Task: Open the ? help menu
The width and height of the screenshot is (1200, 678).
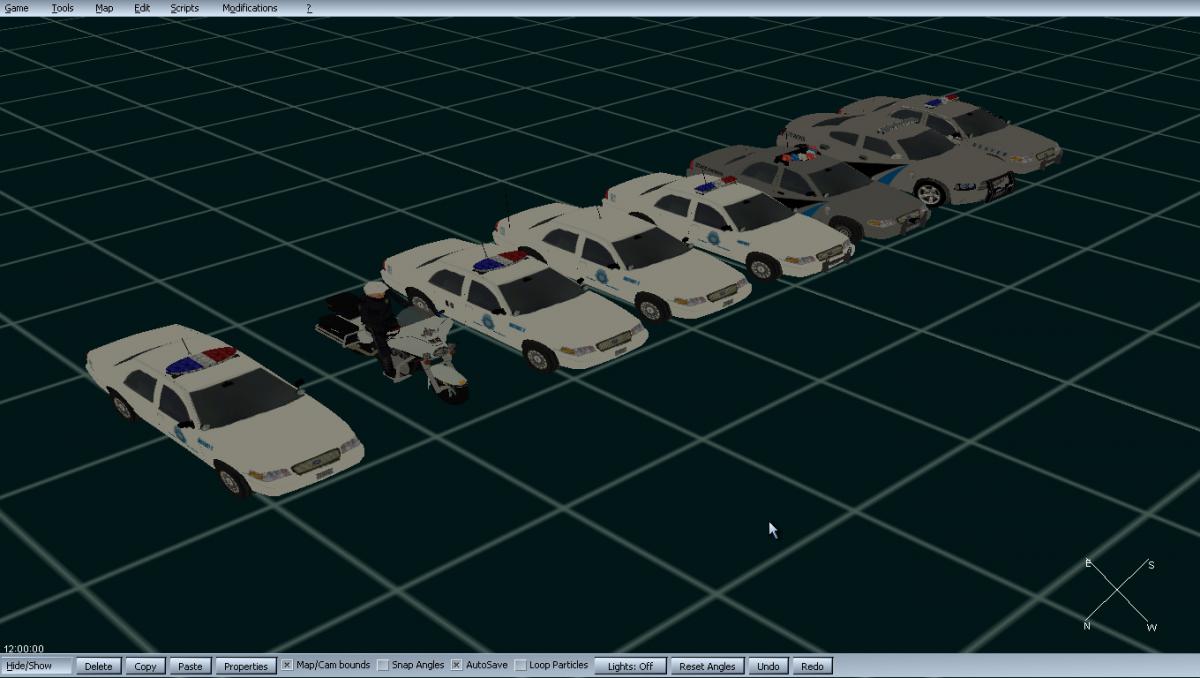Action: tap(309, 8)
